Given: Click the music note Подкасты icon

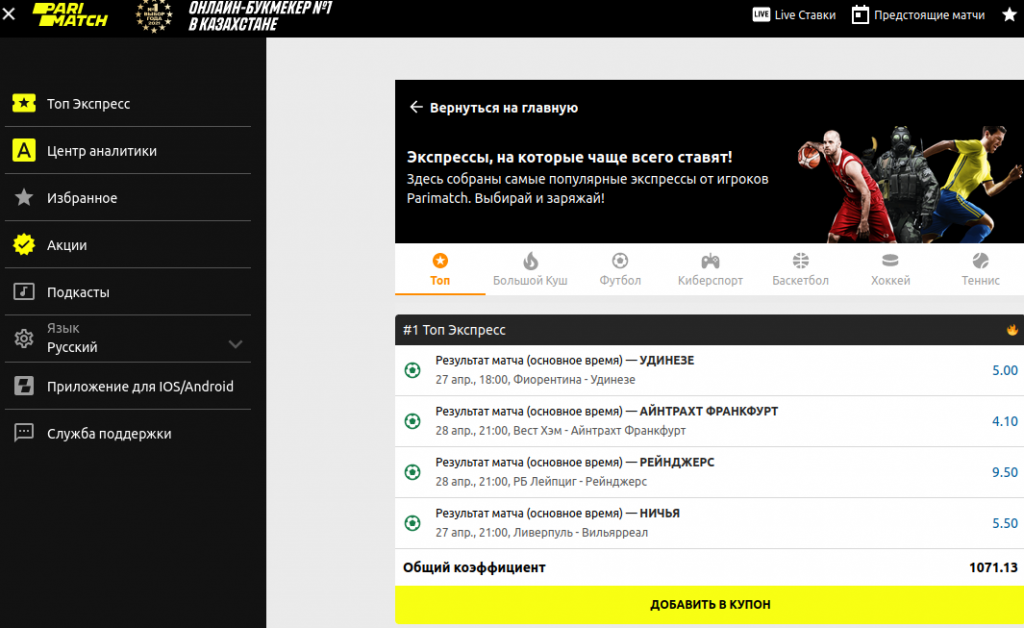Looking at the screenshot, I should tap(24, 292).
